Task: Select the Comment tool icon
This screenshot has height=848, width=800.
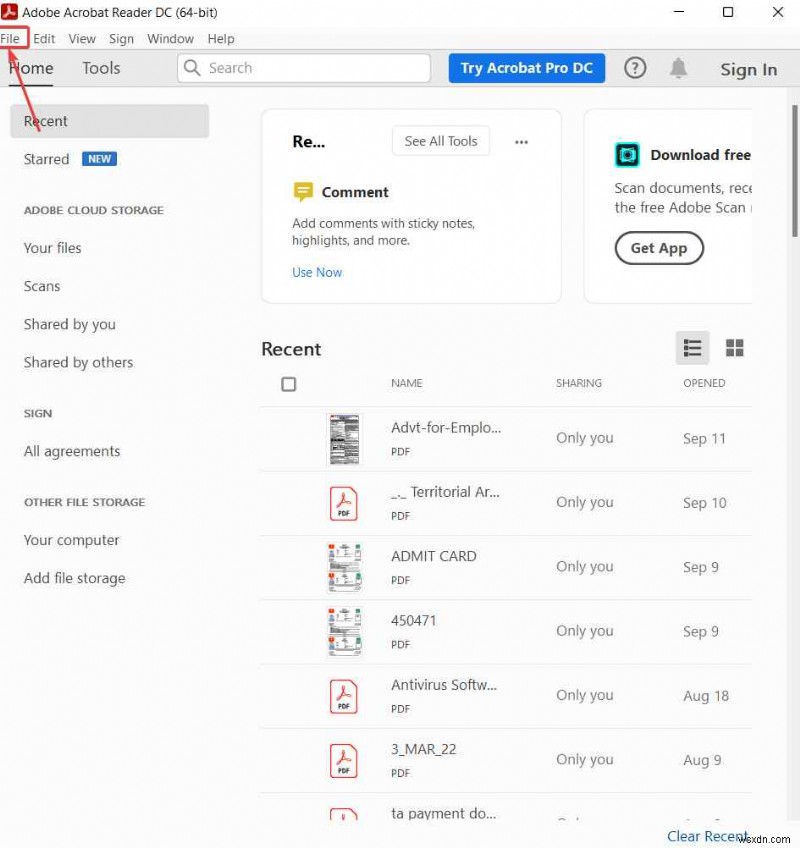Action: click(x=302, y=191)
